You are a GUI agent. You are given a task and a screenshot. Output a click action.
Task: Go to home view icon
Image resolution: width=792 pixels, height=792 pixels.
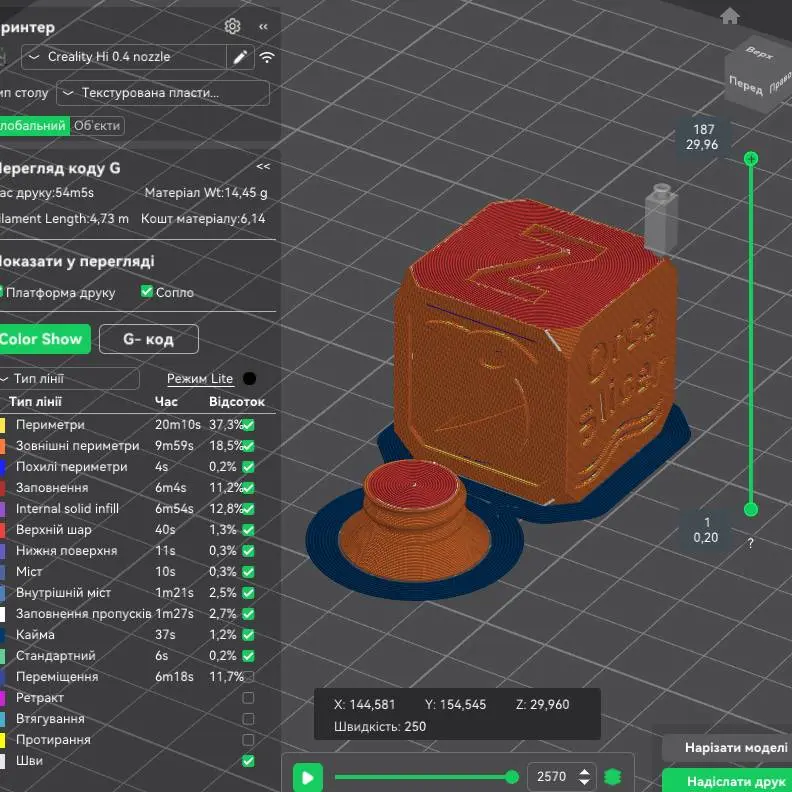point(730,16)
